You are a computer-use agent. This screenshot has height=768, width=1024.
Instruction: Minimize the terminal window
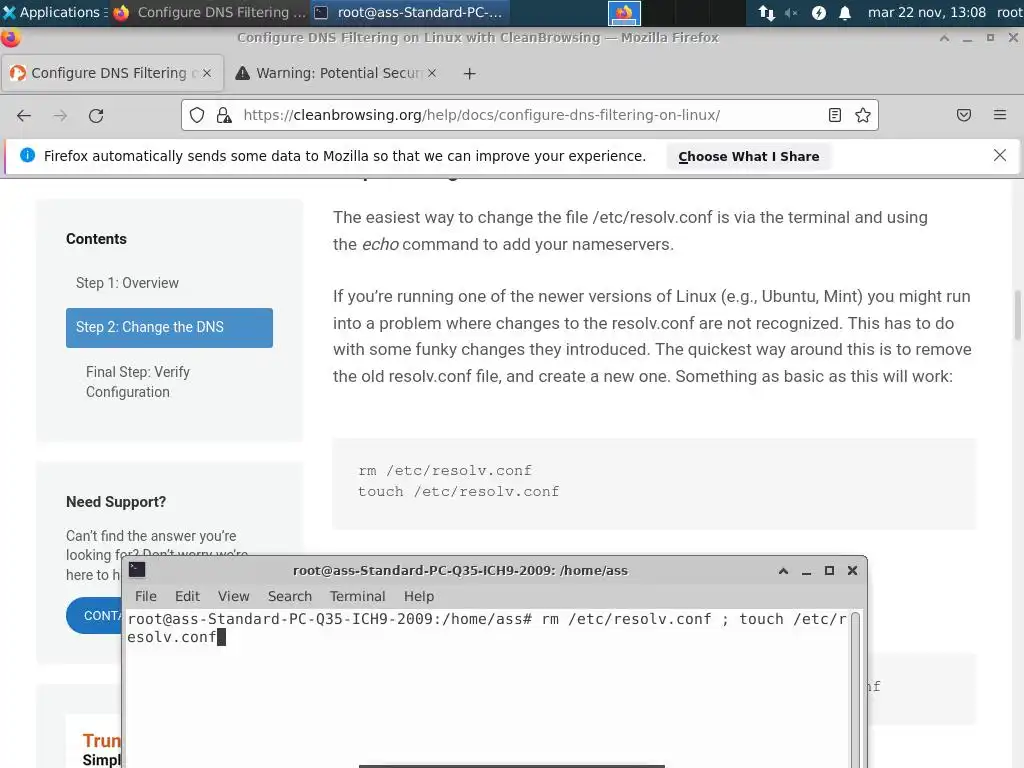[x=807, y=571]
